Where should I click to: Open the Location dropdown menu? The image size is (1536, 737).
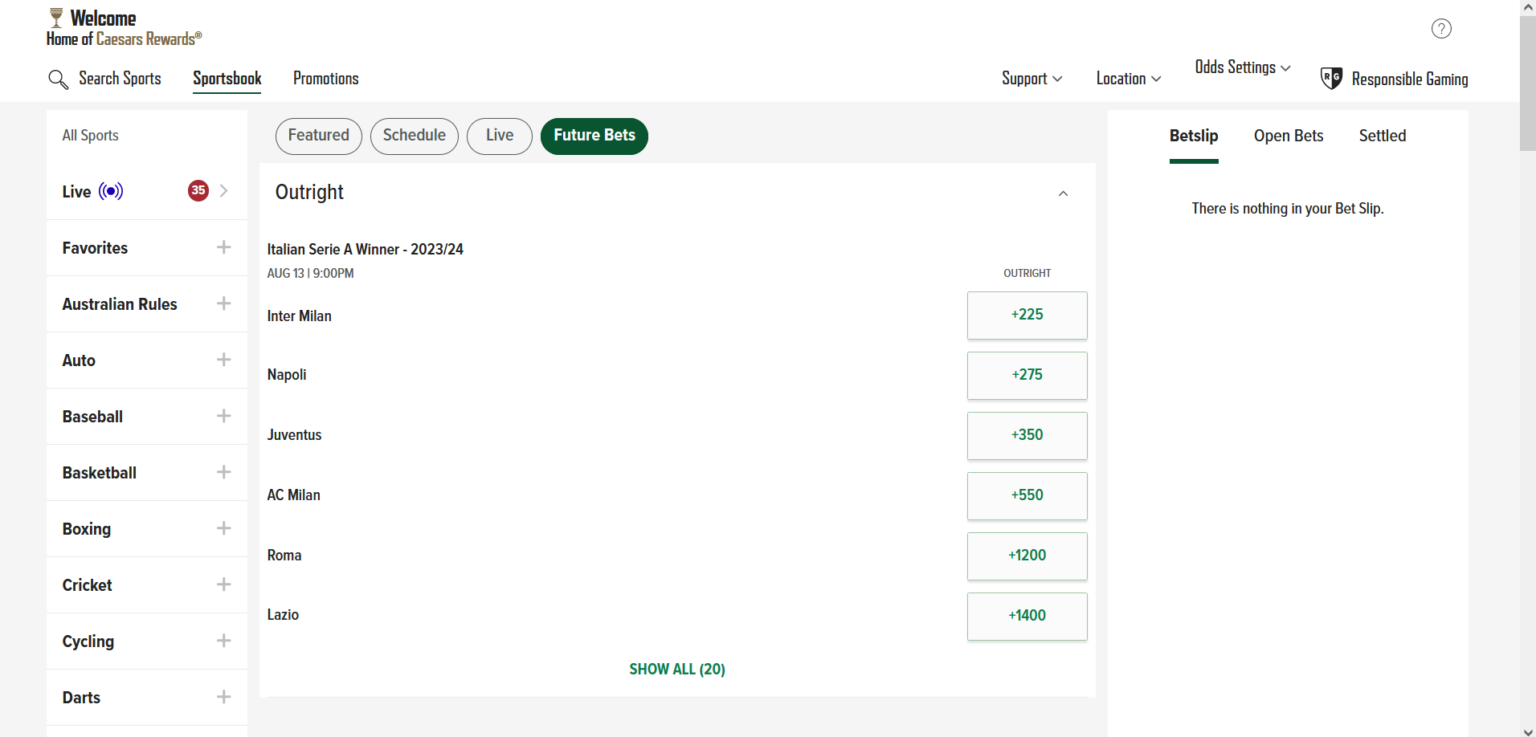point(1129,79)
